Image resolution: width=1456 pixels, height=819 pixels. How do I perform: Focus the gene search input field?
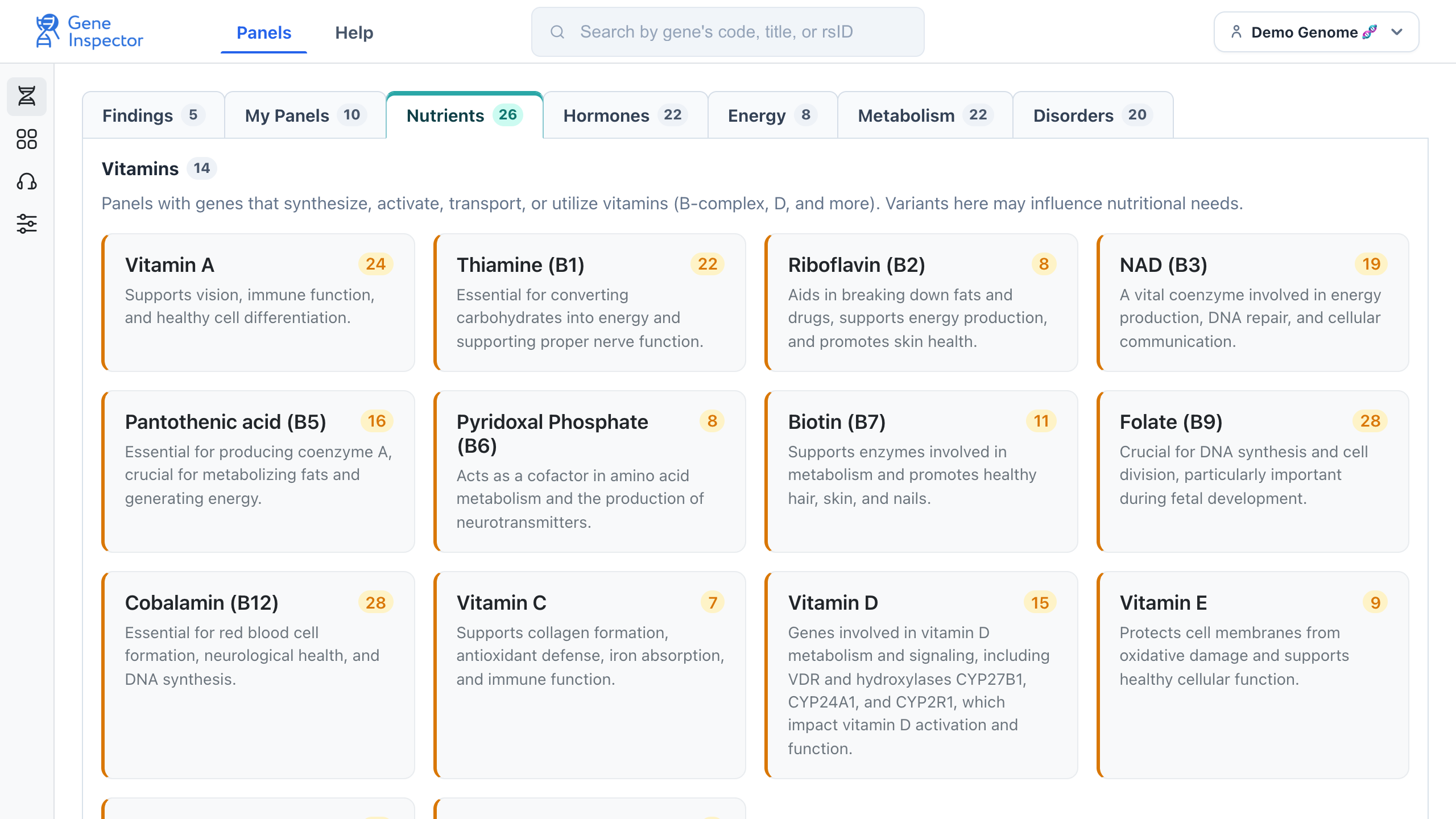728,32
